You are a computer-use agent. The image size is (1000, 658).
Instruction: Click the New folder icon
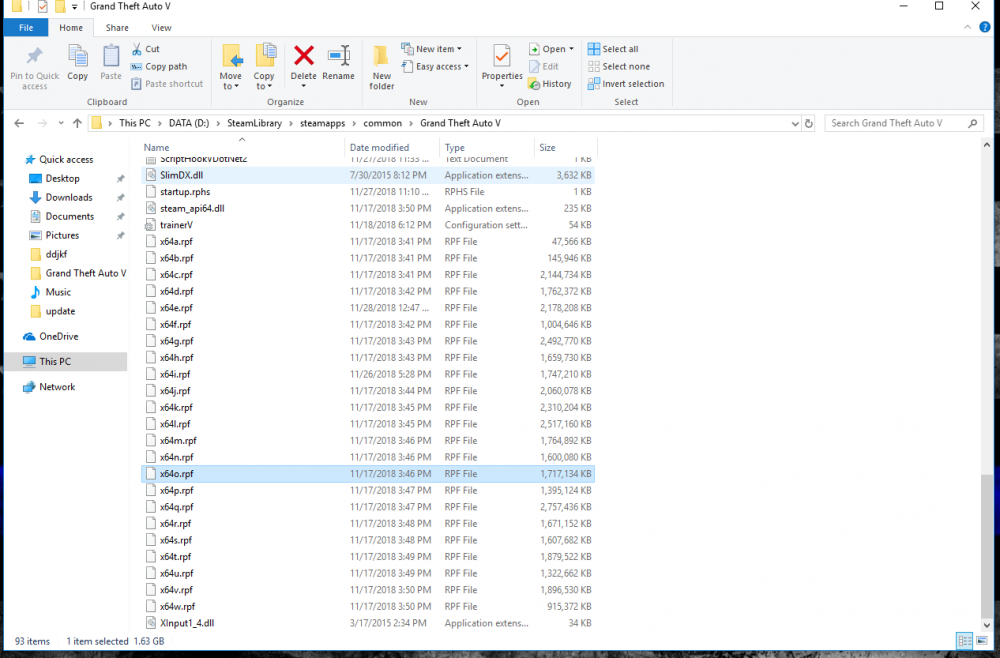(381, 55)
